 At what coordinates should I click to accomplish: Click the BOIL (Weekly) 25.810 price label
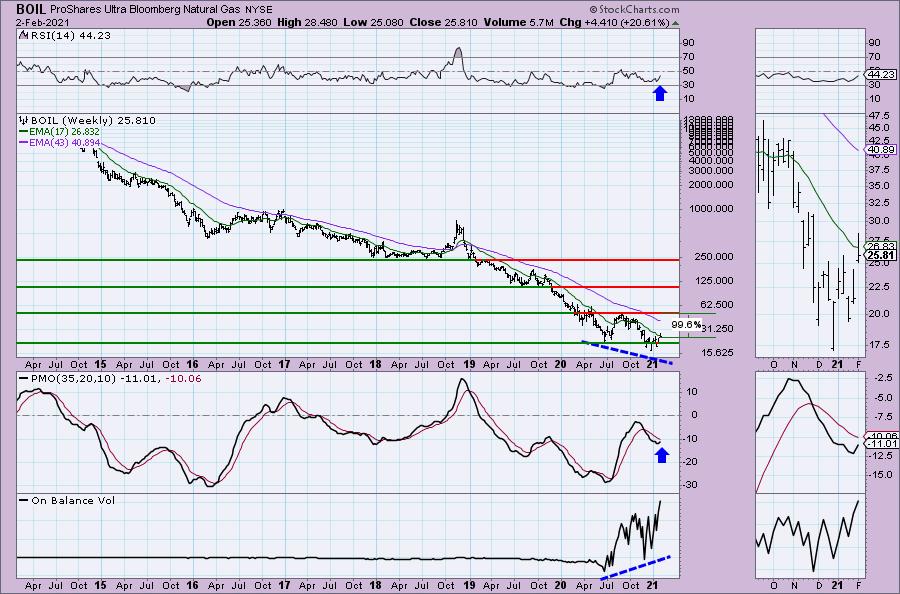(x=93, y=120)
